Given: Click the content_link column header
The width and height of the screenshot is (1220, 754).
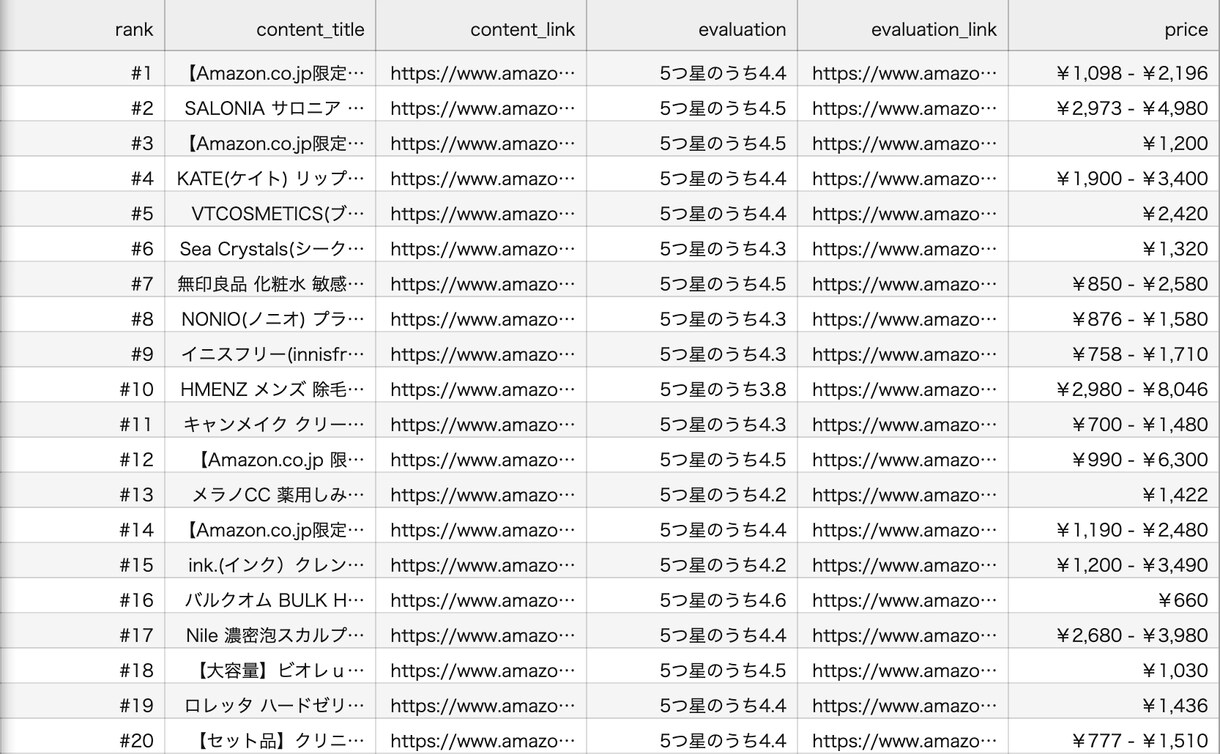Looking at the screenshot, I should pos(481,25).
